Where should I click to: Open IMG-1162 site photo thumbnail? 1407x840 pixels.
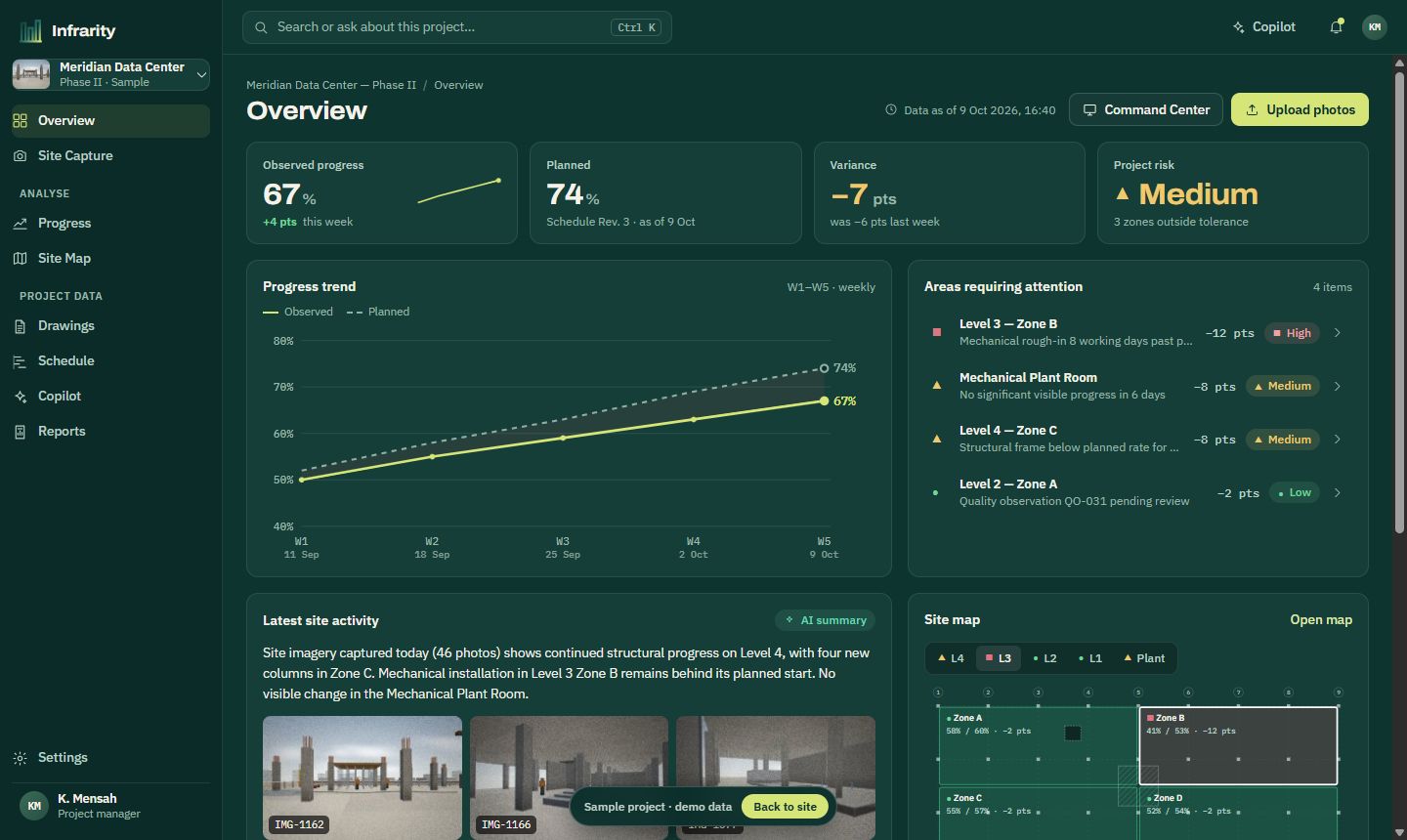click(362, 777)
